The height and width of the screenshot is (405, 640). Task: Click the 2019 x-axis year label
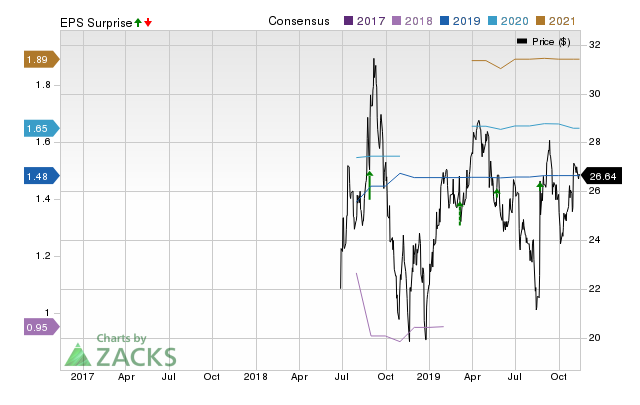point(429,376)
